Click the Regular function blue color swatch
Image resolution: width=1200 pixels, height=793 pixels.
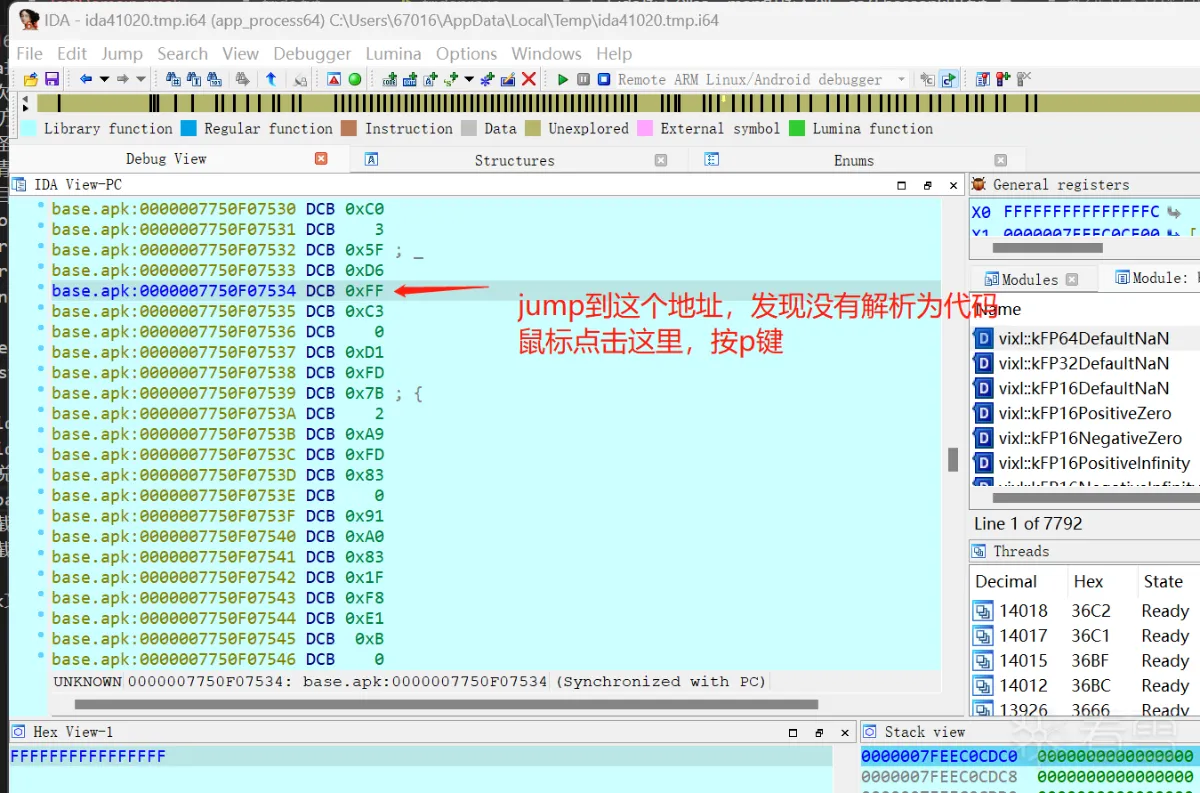tap(190, 128)
